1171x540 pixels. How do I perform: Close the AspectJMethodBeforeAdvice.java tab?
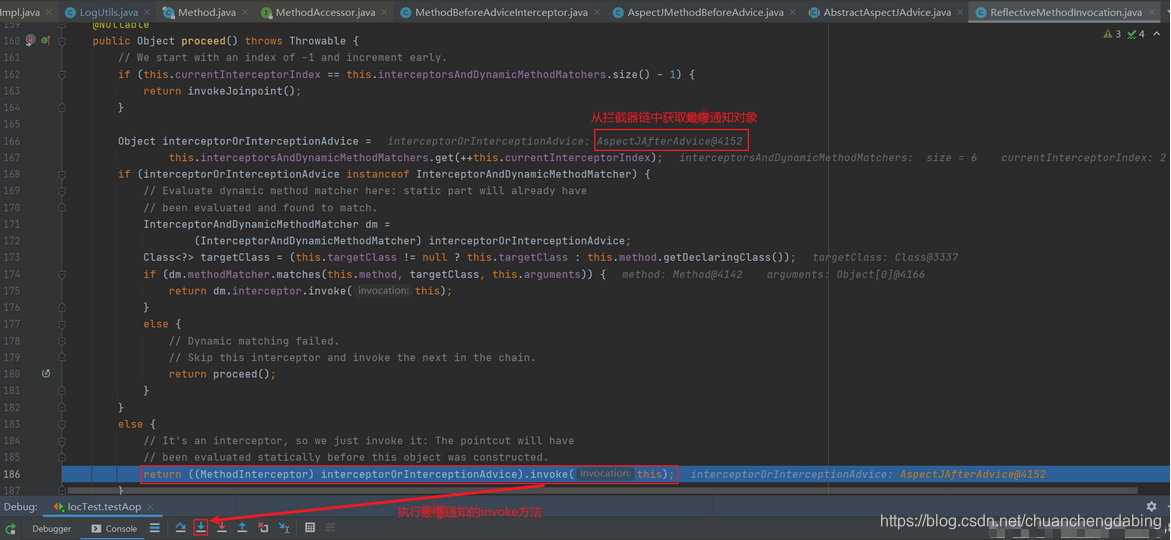pos(794,13)
